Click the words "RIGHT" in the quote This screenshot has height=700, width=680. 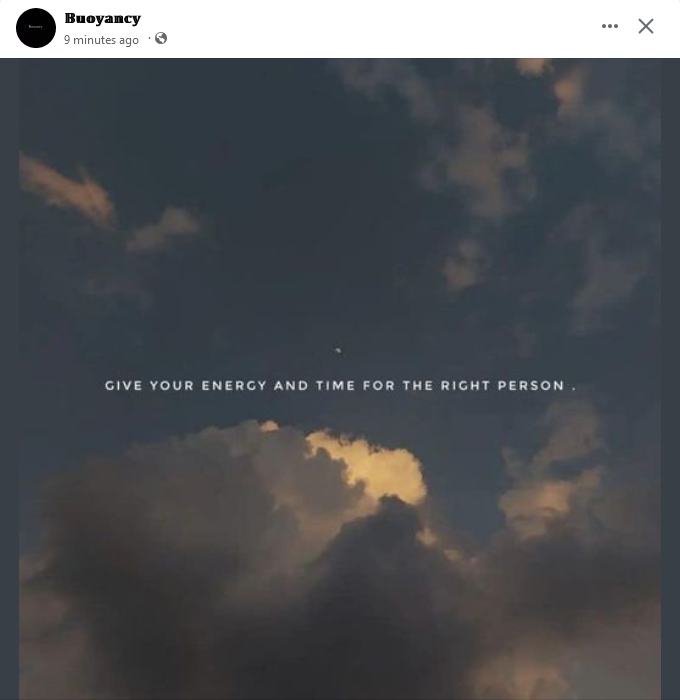(466, 386)
